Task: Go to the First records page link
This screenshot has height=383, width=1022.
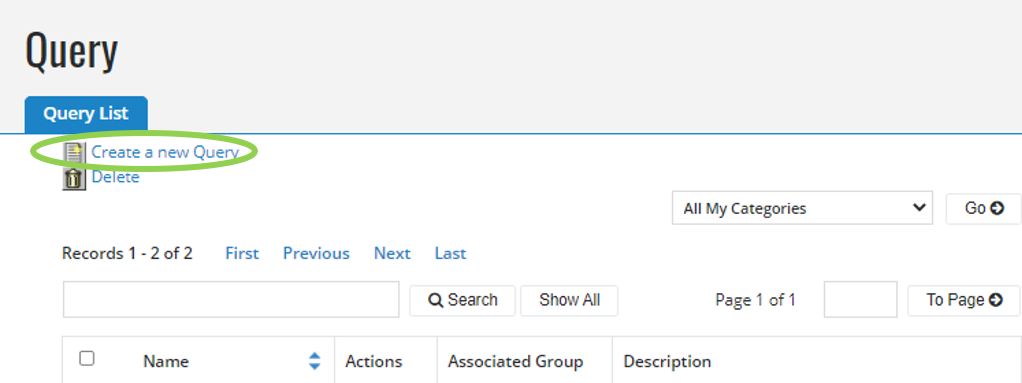Action: point(242,253)
